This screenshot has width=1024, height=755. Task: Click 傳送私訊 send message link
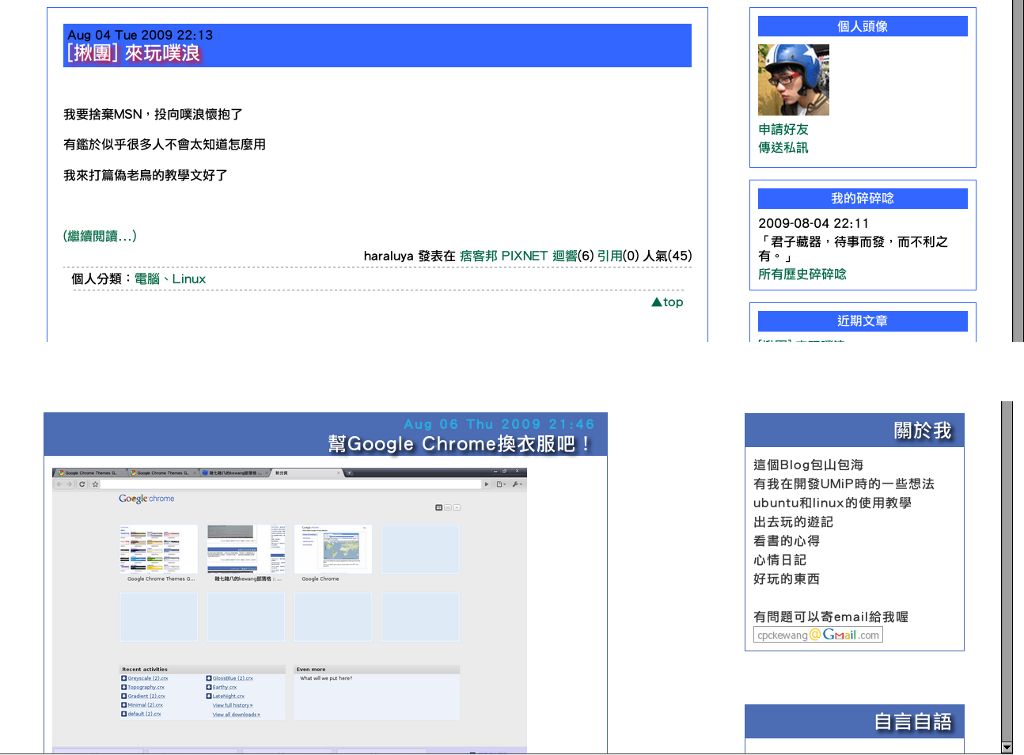[x=783, y=148]
